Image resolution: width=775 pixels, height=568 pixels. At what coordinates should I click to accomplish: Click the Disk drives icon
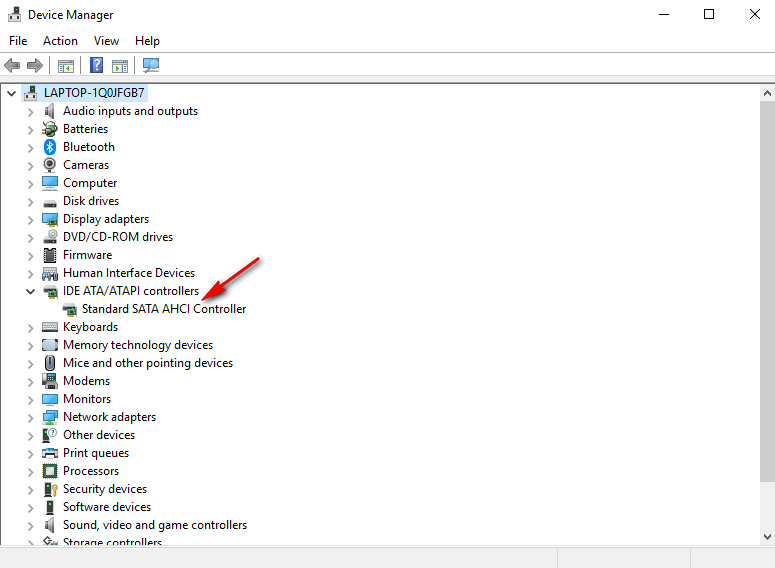pyautogui.click(x=49, y=202)
